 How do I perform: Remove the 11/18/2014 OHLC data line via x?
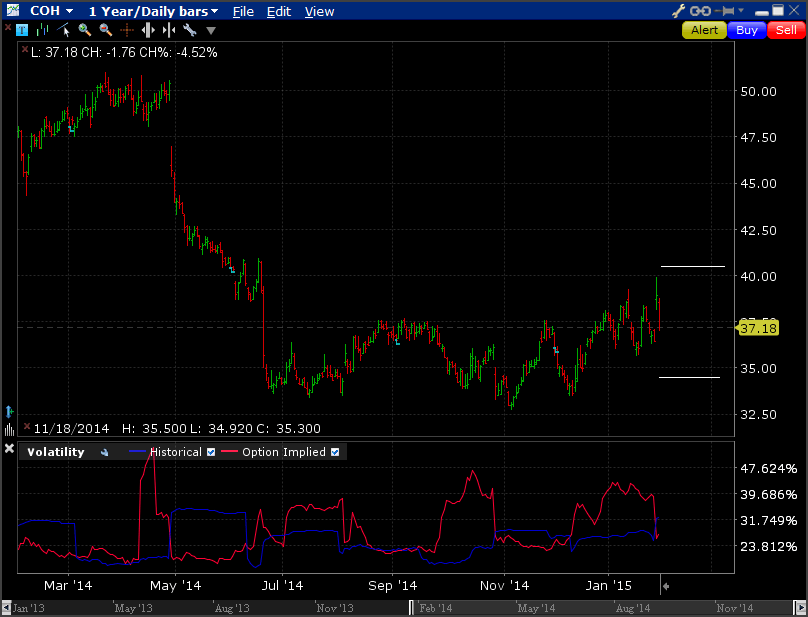[x=27, y=426]
